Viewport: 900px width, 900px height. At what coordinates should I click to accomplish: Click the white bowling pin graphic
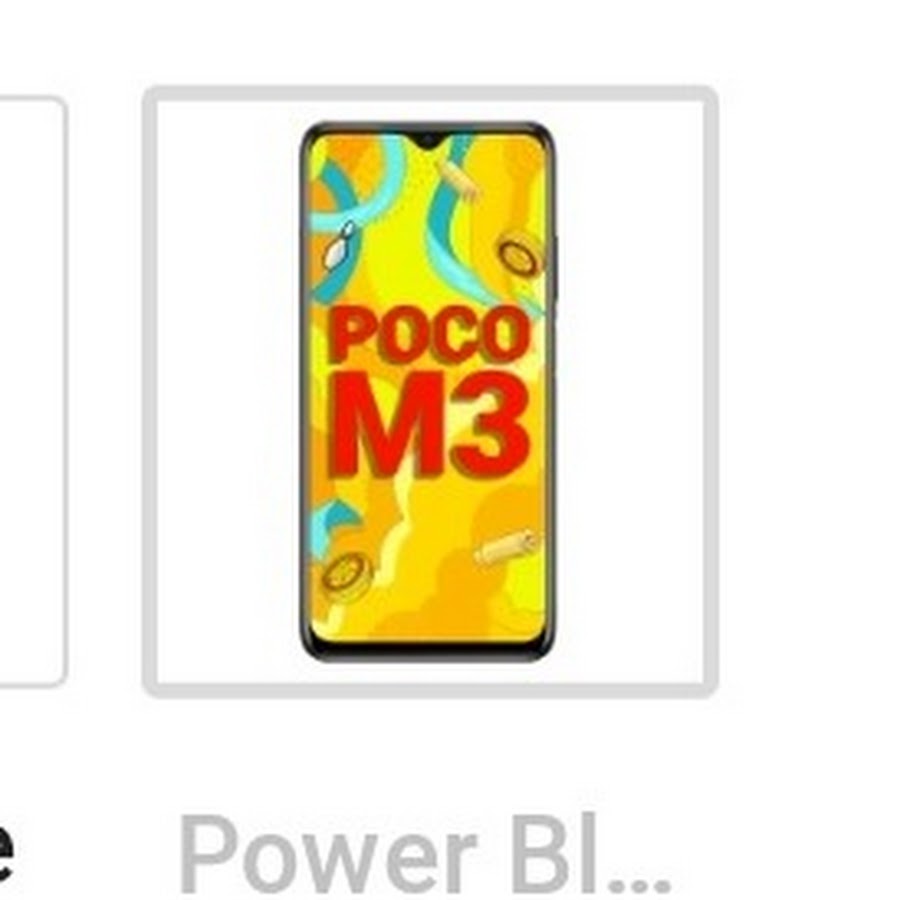pyautogui.click(x=338, y=246)
